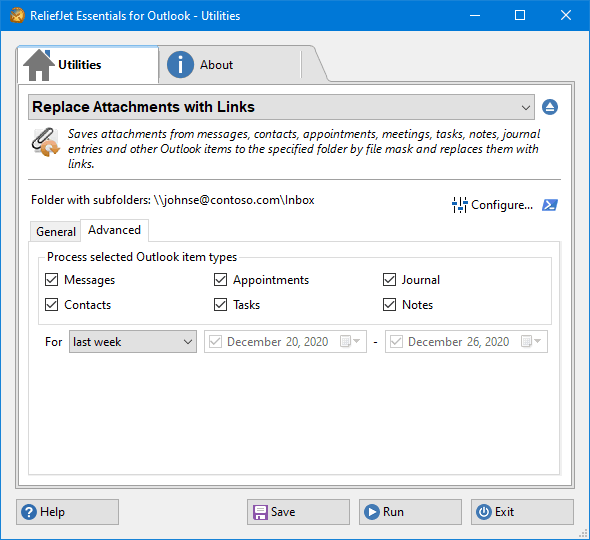Click the December 26, 2020 date field
The image size is (590, 540).
coord(466,342)
